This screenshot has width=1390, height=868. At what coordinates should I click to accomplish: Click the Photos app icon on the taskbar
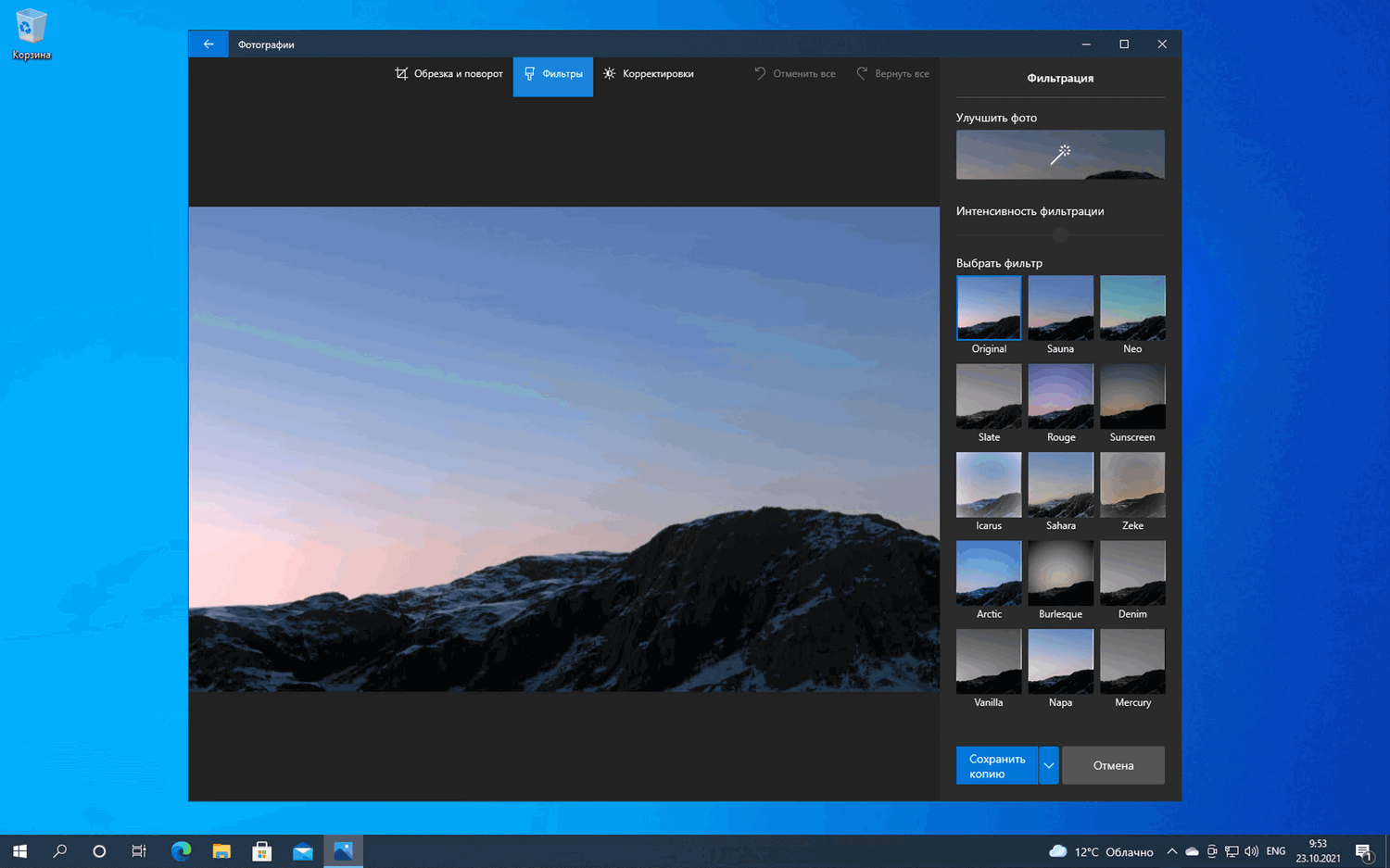[x=343, y=851]
